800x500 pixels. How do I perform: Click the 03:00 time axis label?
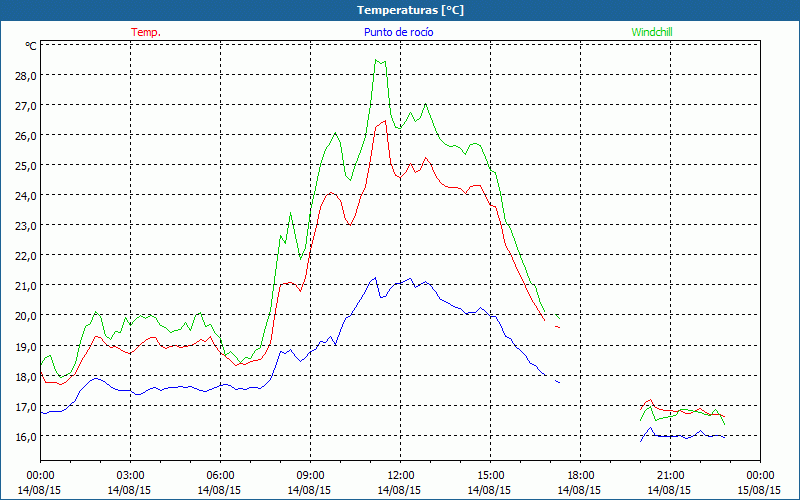pyautogui.click(x=130, y=476)
